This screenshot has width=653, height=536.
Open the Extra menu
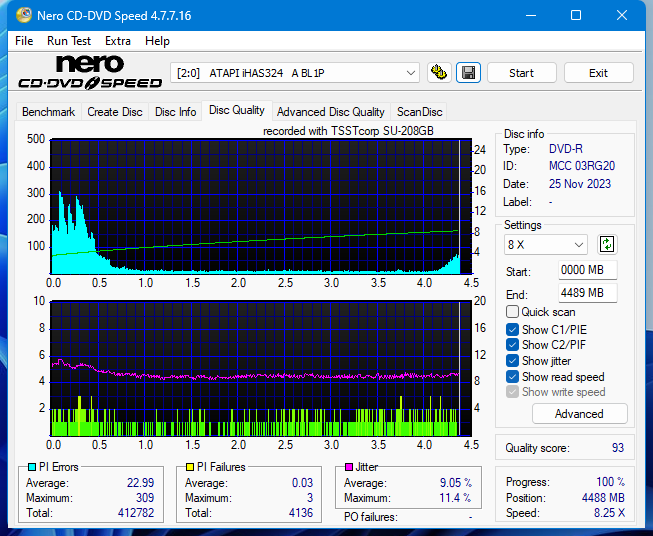point(118,41)
